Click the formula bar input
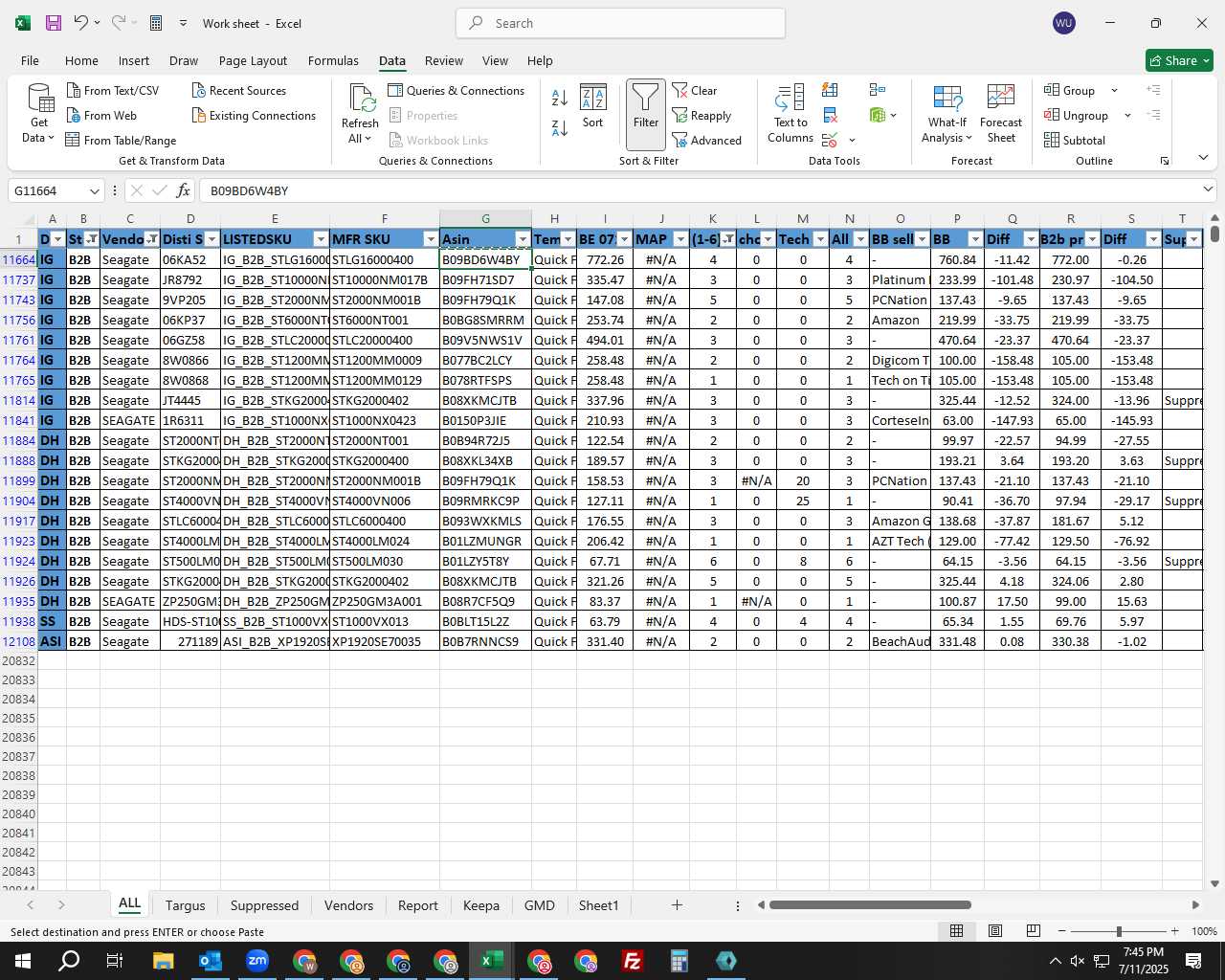The height and width of the screenshot is (980, 1225). (699, 190)
